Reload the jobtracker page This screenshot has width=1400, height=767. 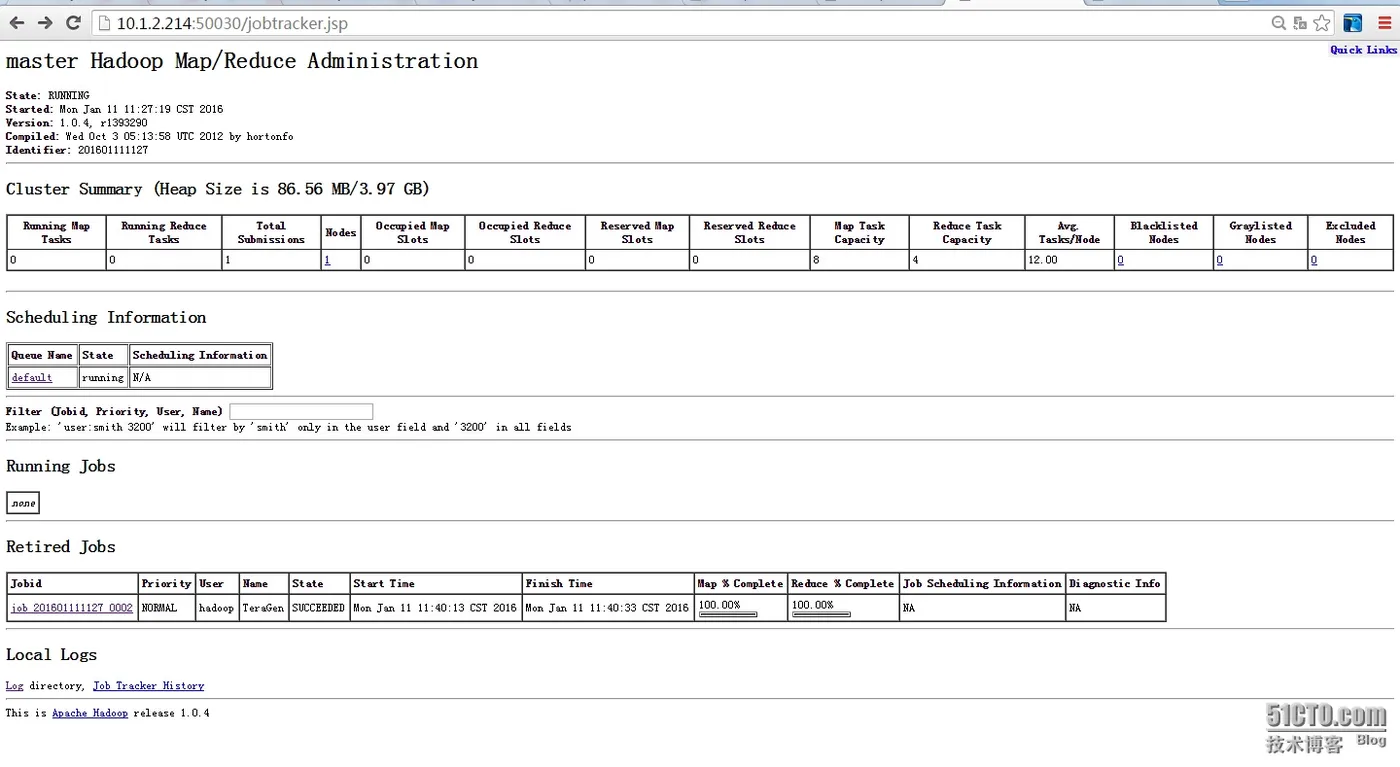pyautogui.click(x=73, y=23)
